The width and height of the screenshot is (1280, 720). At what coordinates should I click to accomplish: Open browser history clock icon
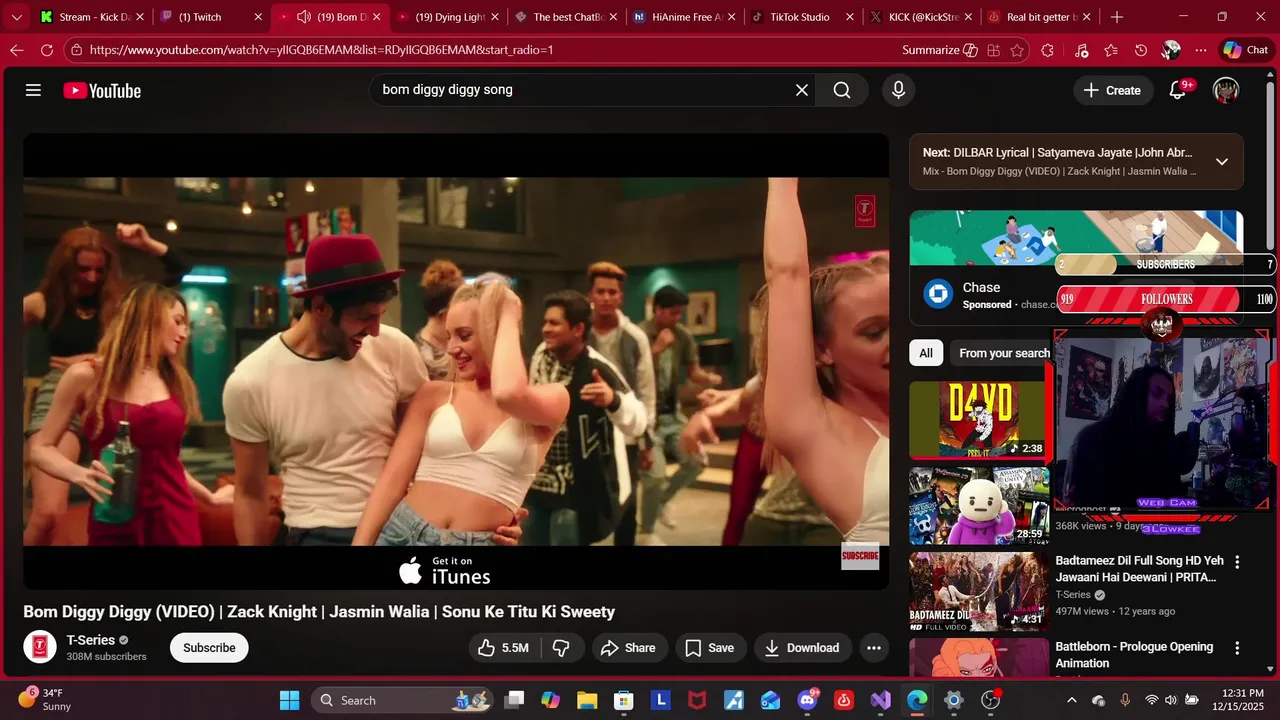pyautogui.click(x=1141, y=50)
